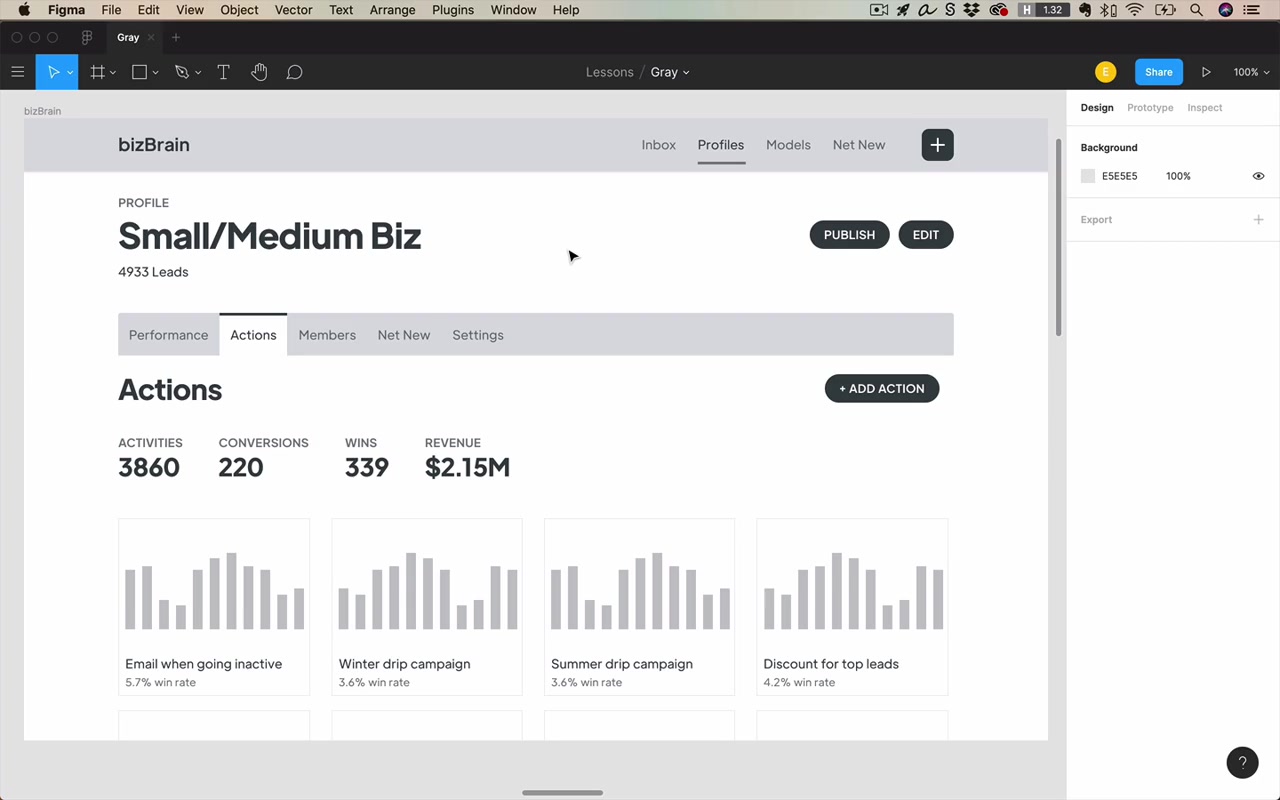Screen dimensions: 1280x800
Task: Edit the E5E5E5 hex value field
Action: (x=1119, y=176)
